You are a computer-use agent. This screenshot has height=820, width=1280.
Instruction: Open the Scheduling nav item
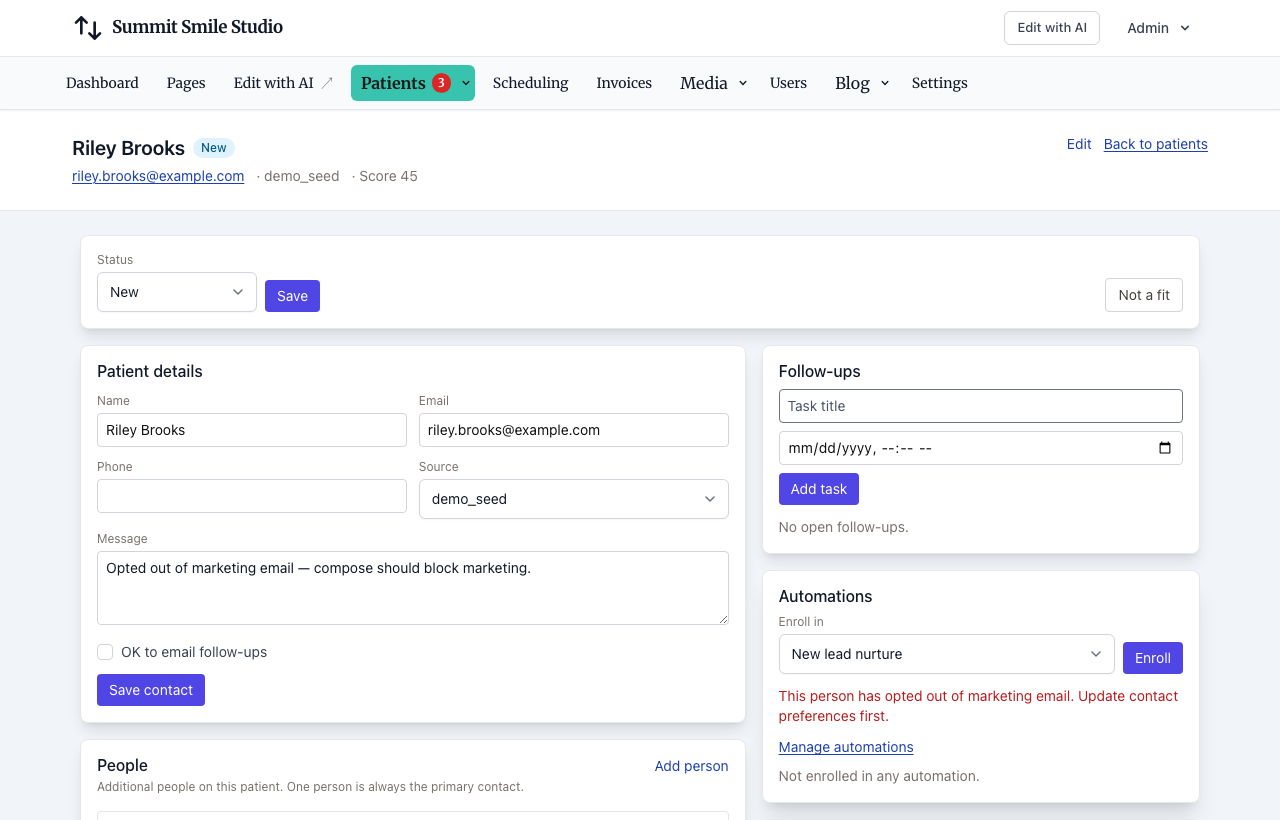click(x=531, y=83)
